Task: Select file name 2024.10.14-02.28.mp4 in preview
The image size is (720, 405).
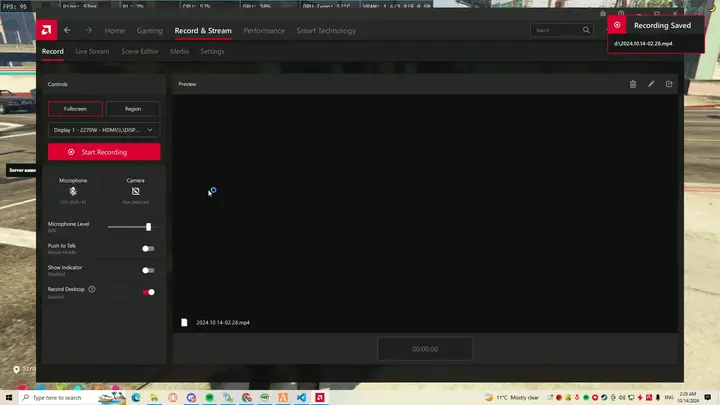Action: point(223,322)
